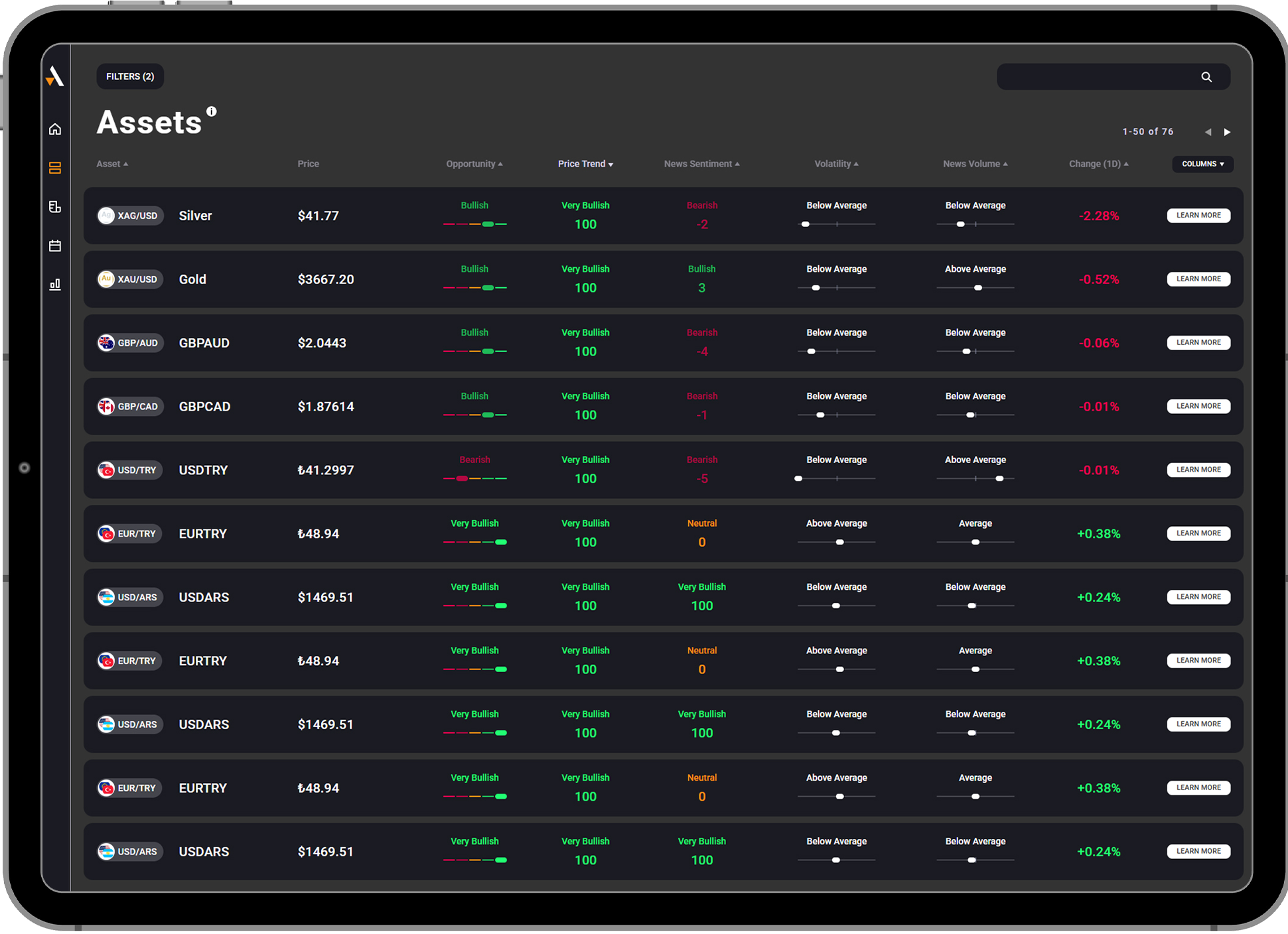
Task: Click LEARN MORE for Gold
Action: coord(1198,279)
